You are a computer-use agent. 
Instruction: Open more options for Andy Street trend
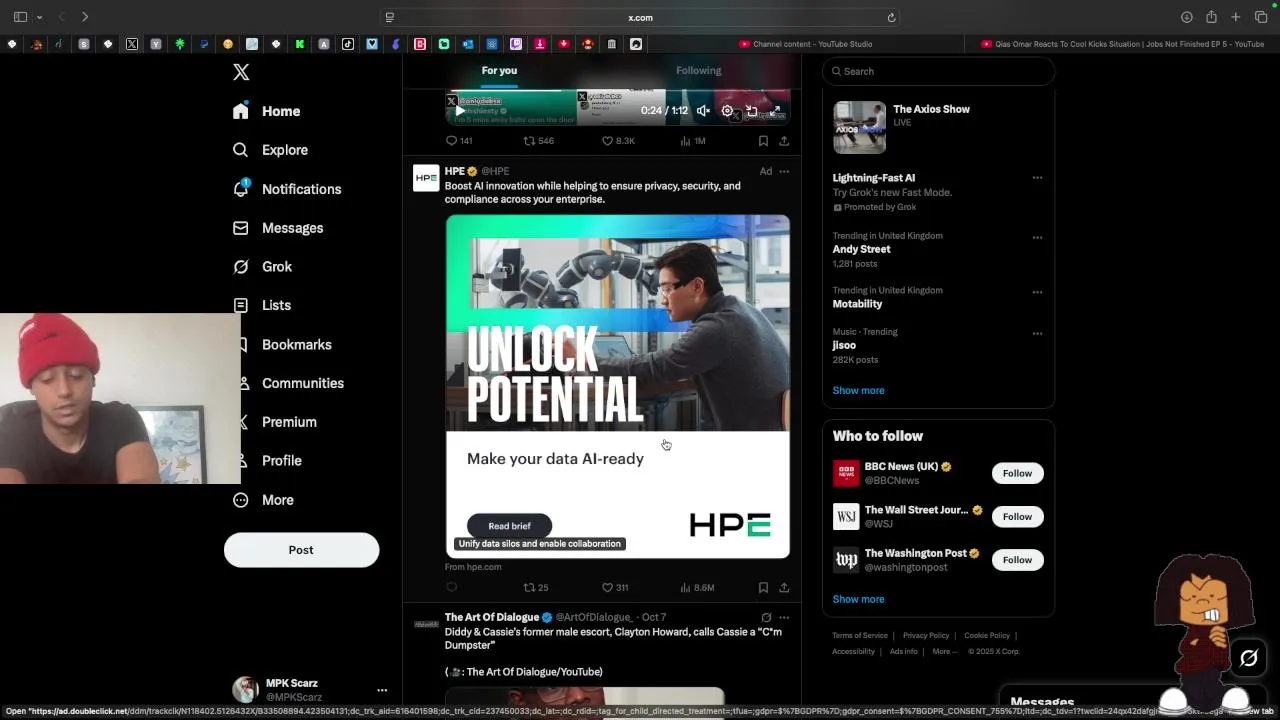[1037, 238]
